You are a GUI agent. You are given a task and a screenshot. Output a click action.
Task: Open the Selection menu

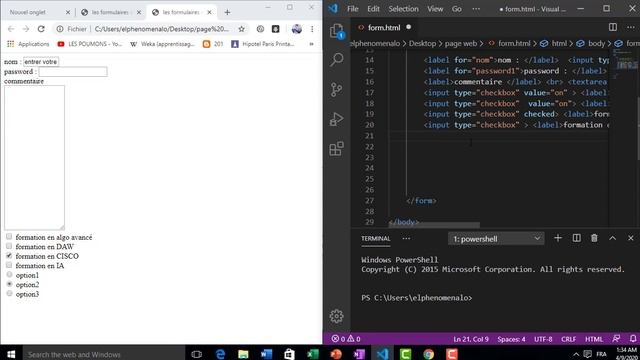click(x=403, y=9)
